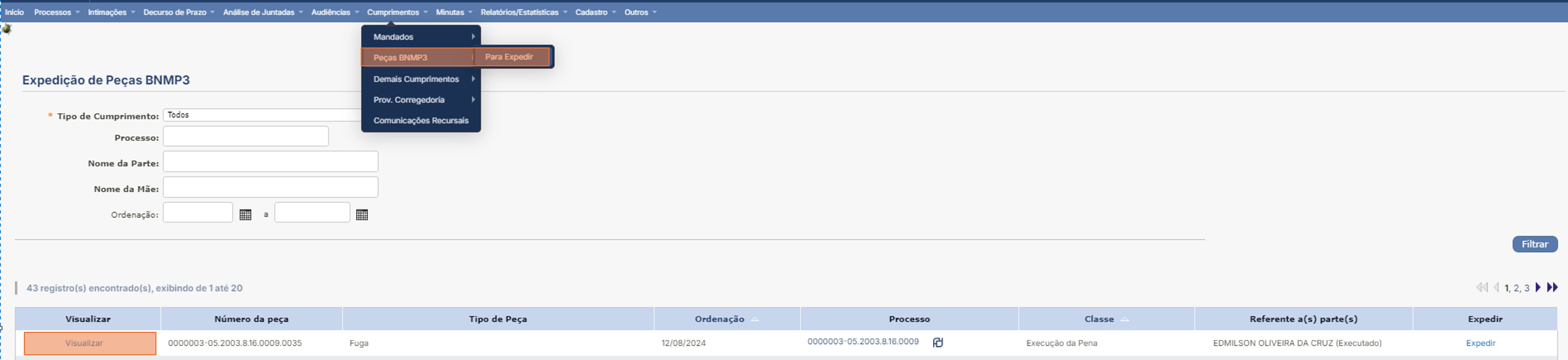Open the Ordenação end date calendar icon

(362, 214)
